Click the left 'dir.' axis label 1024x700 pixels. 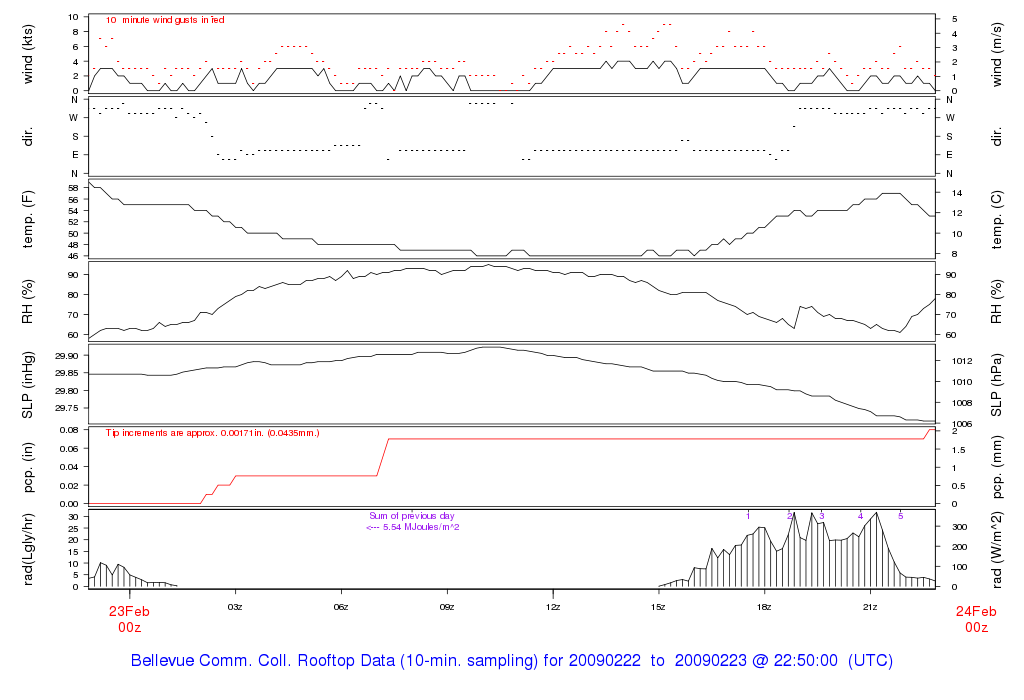(27, 136)
